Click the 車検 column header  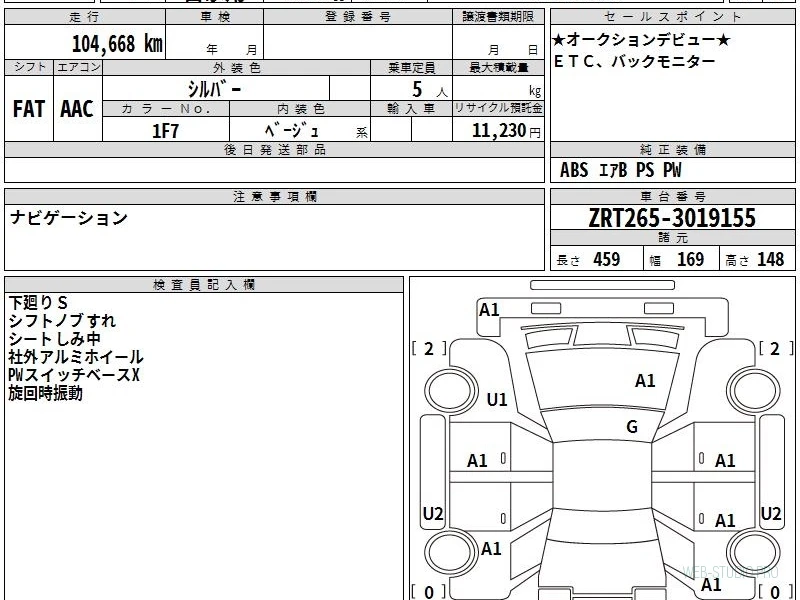(215, 17)
